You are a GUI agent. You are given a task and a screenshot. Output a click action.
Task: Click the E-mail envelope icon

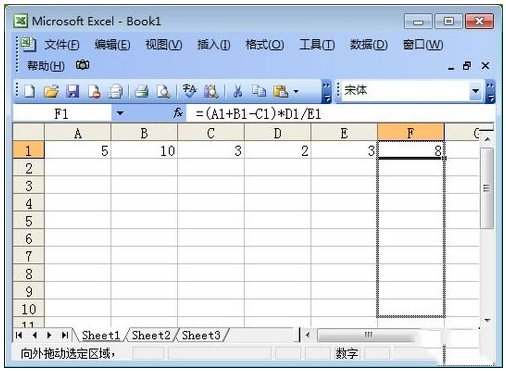[115, 92]
